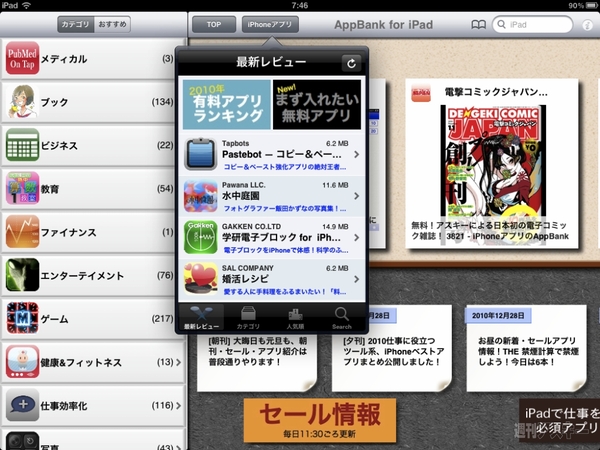
Task: Open the セール情報 orange banner
Action: (320, 420)
